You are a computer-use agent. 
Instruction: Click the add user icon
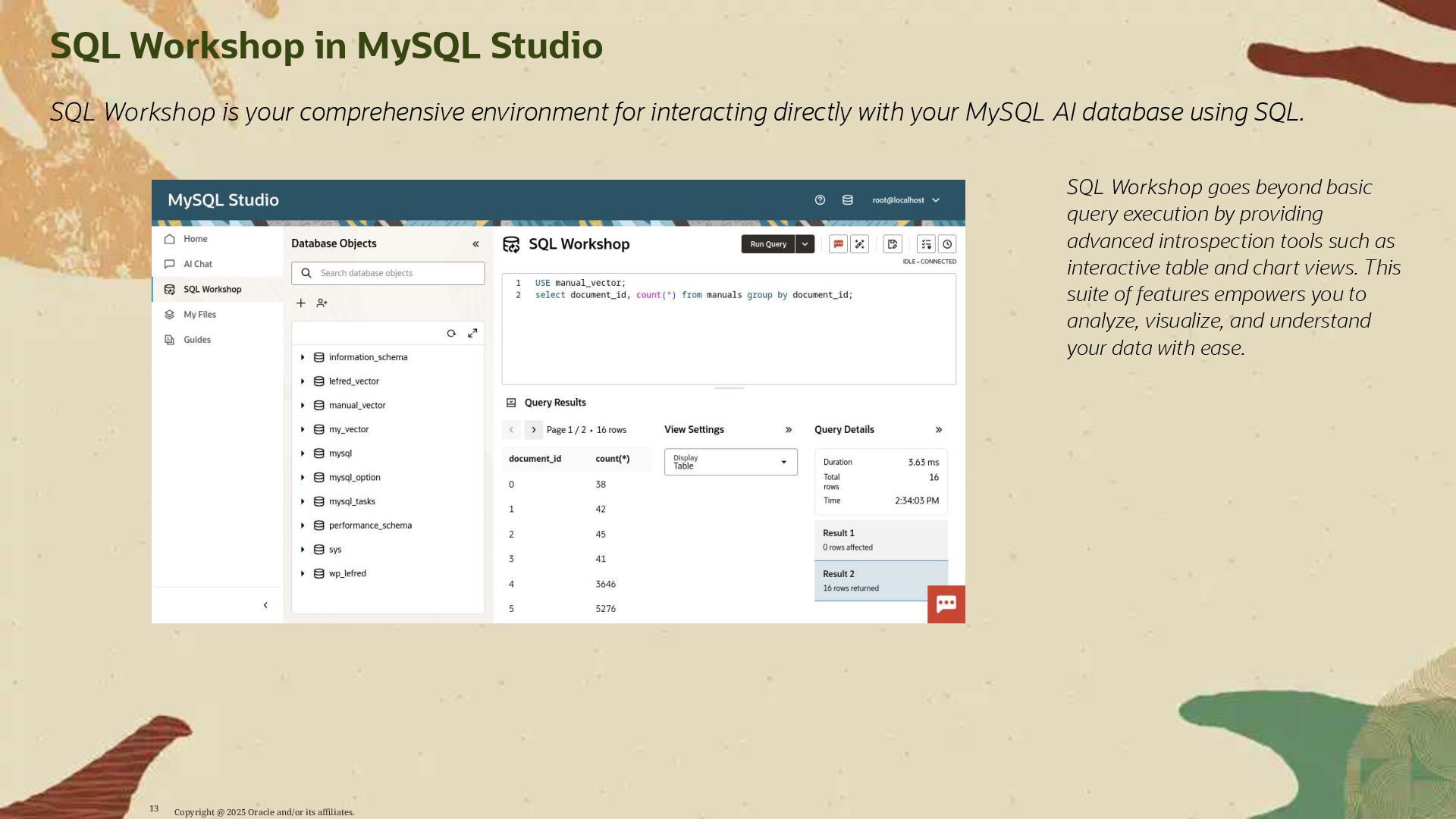322,303
